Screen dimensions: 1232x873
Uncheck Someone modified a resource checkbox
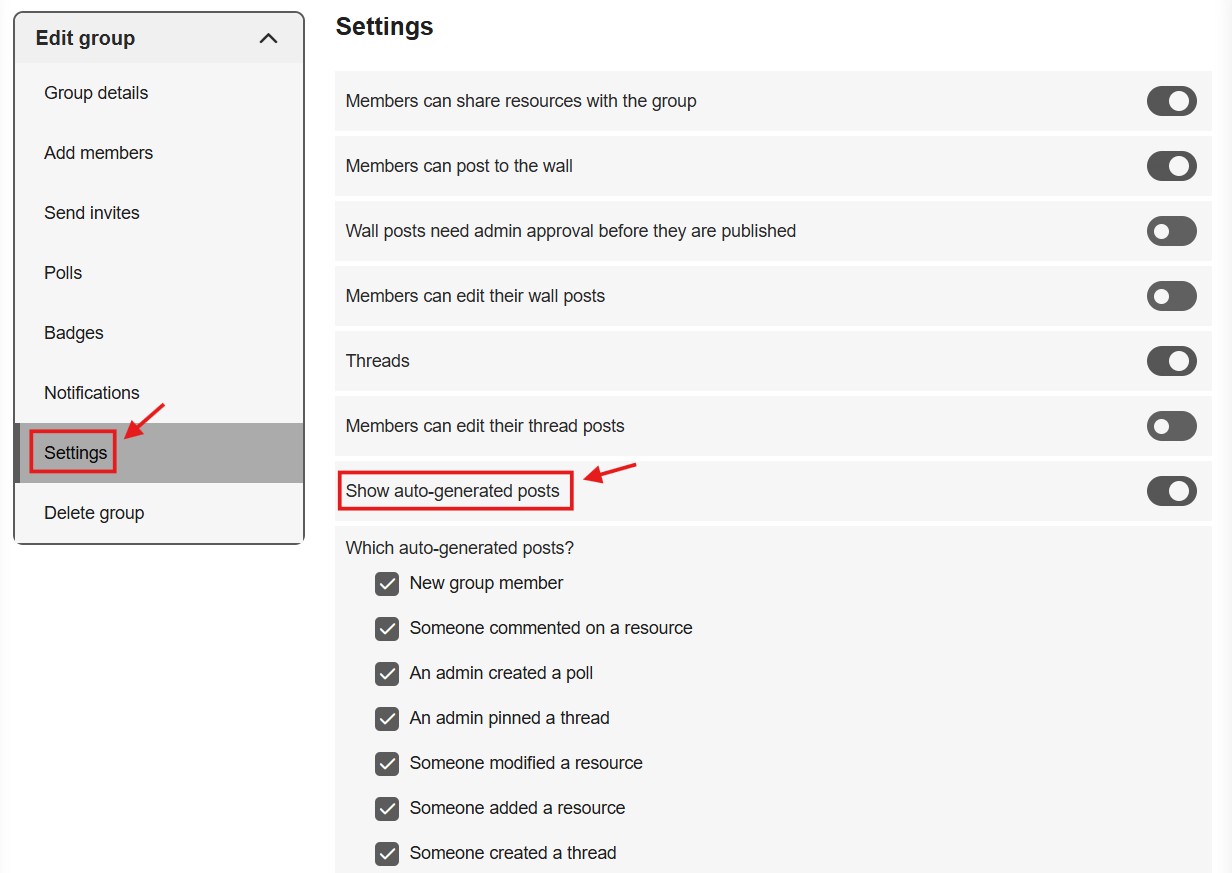click(x=387, y=764)
